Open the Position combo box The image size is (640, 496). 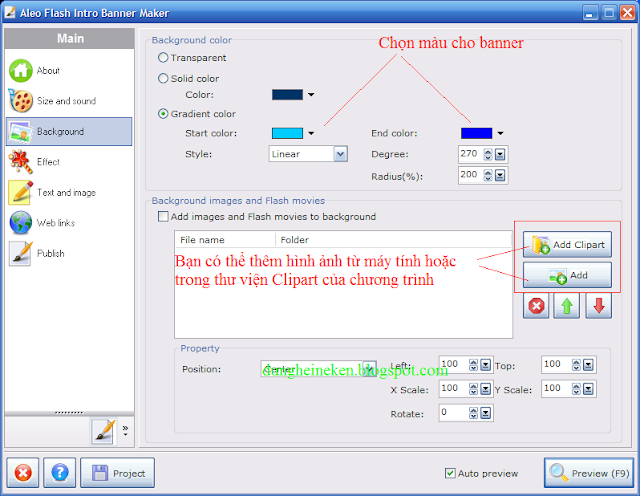click(x=319, y=369)
